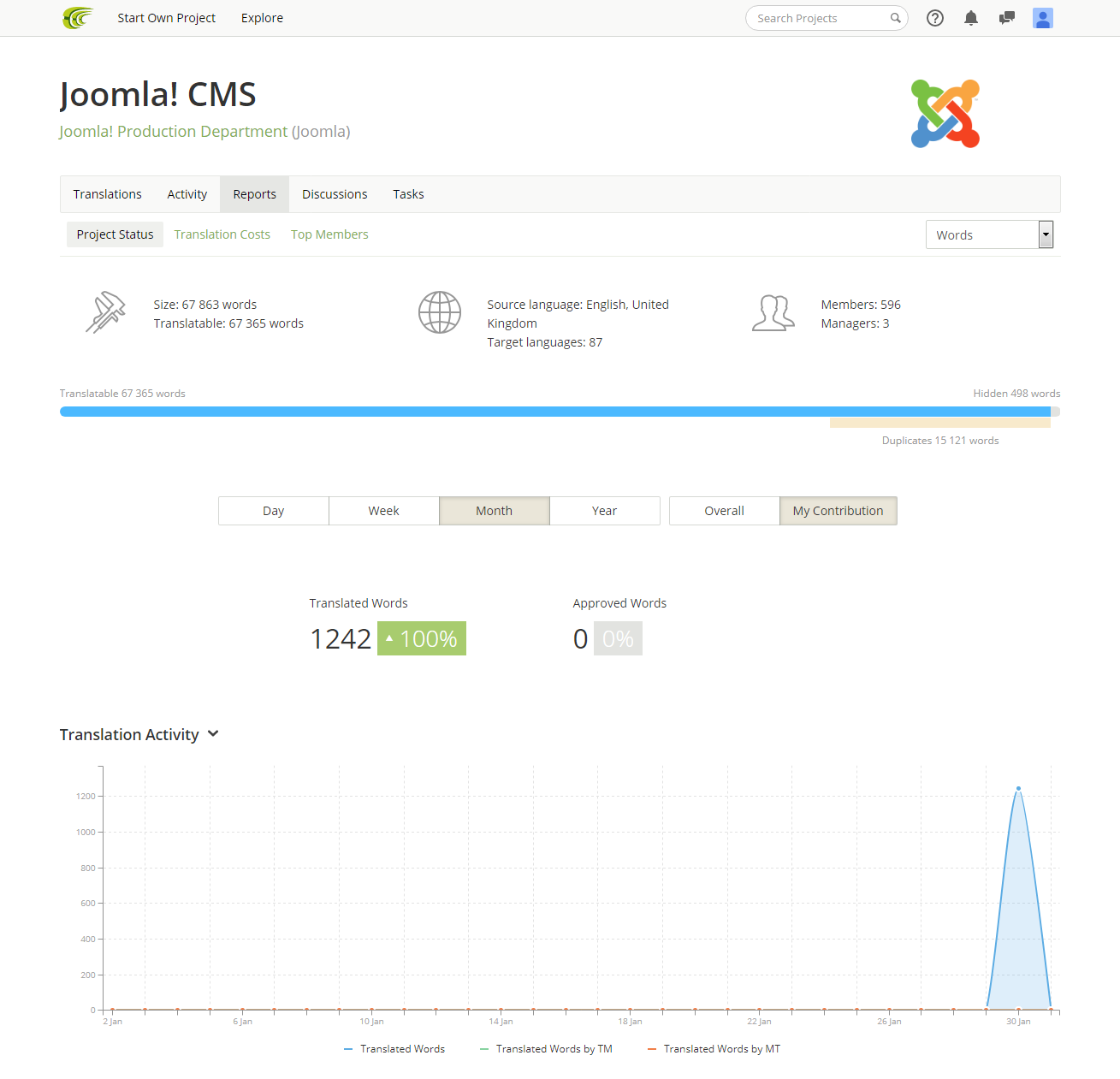
Task: Open Translation Costs report
Action: pos(222,234)
